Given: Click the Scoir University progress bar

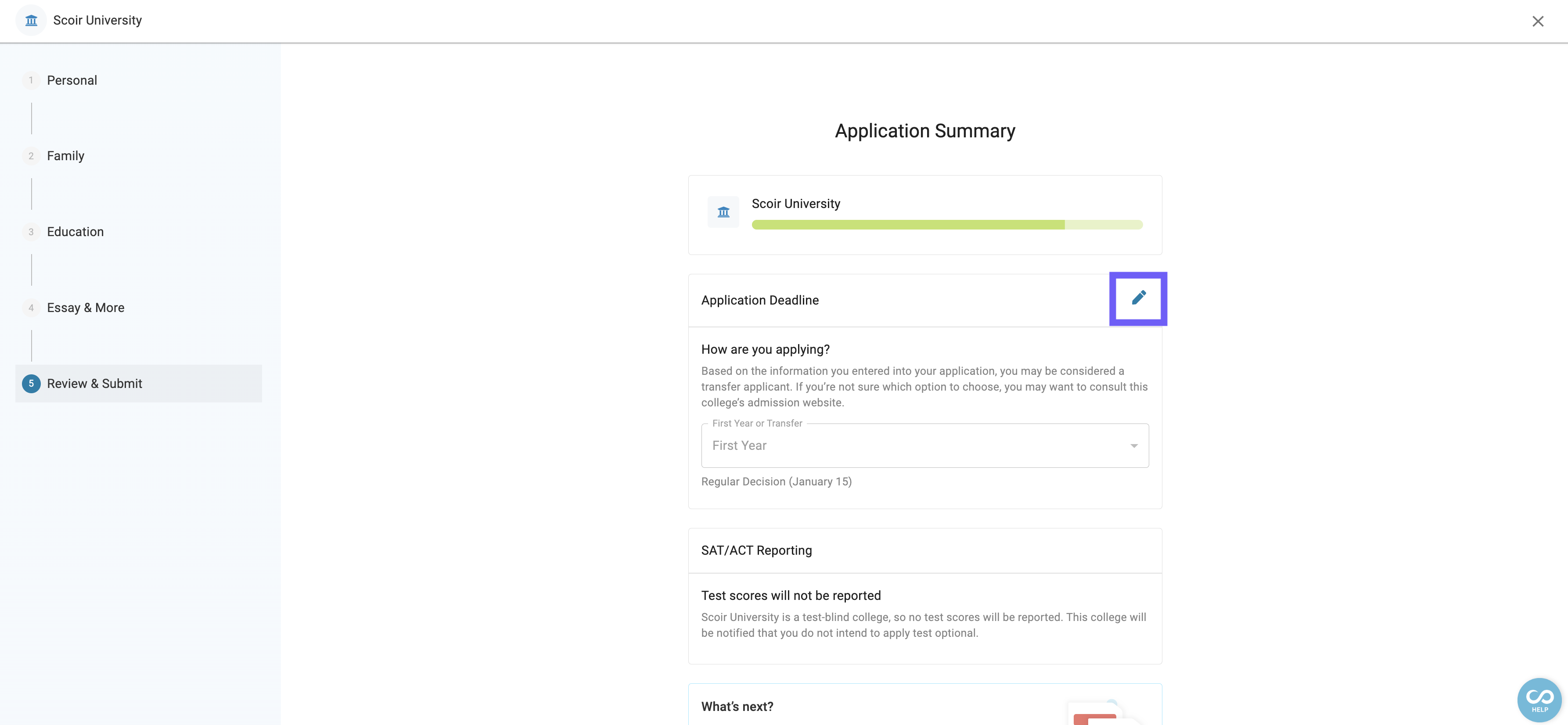Looking at the screenshot, I should [946, 225].
